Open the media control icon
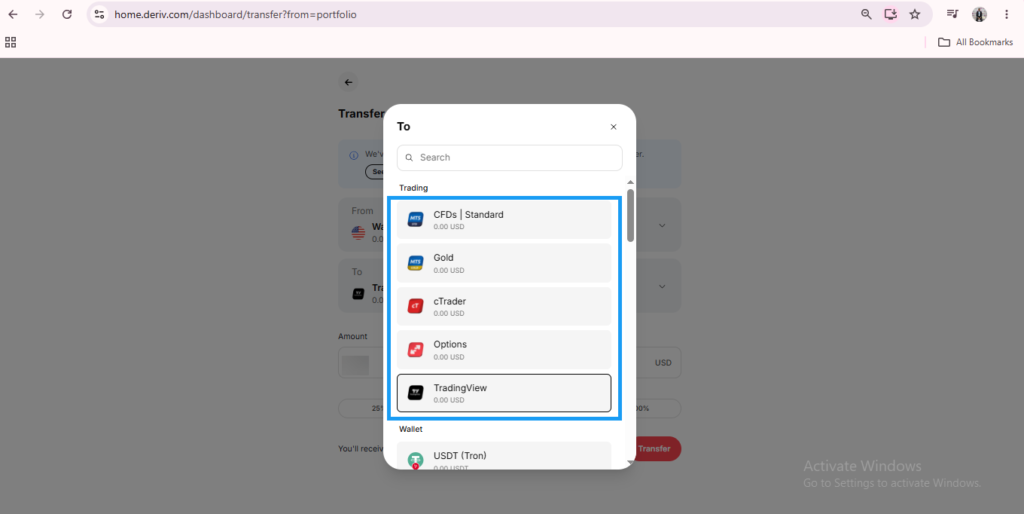Screen dimensions: 1024x514 coord(952,14)
